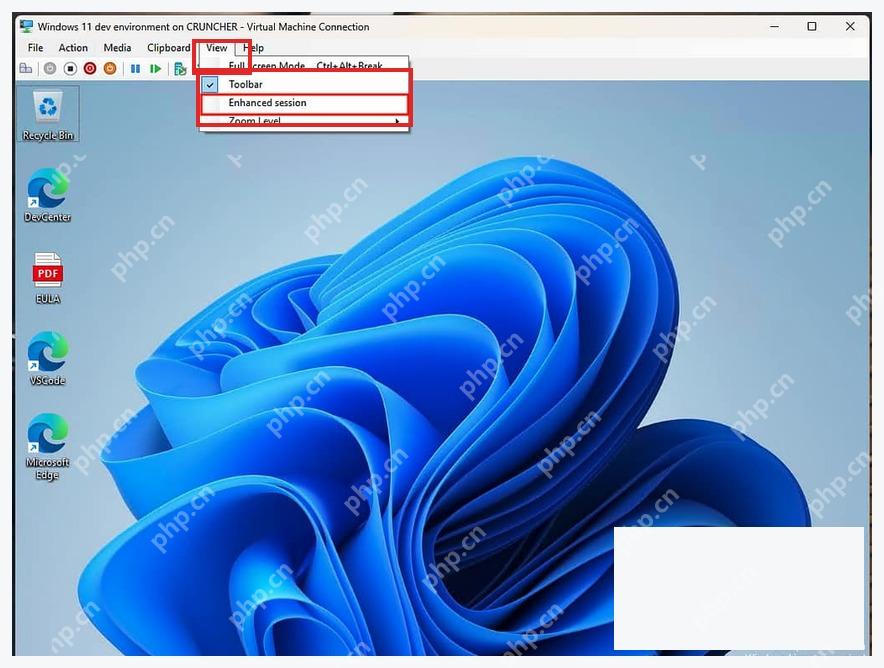This screenshot has height=668, width=884.
Task: Pause the virtual machine
Action: coord(135,68)
